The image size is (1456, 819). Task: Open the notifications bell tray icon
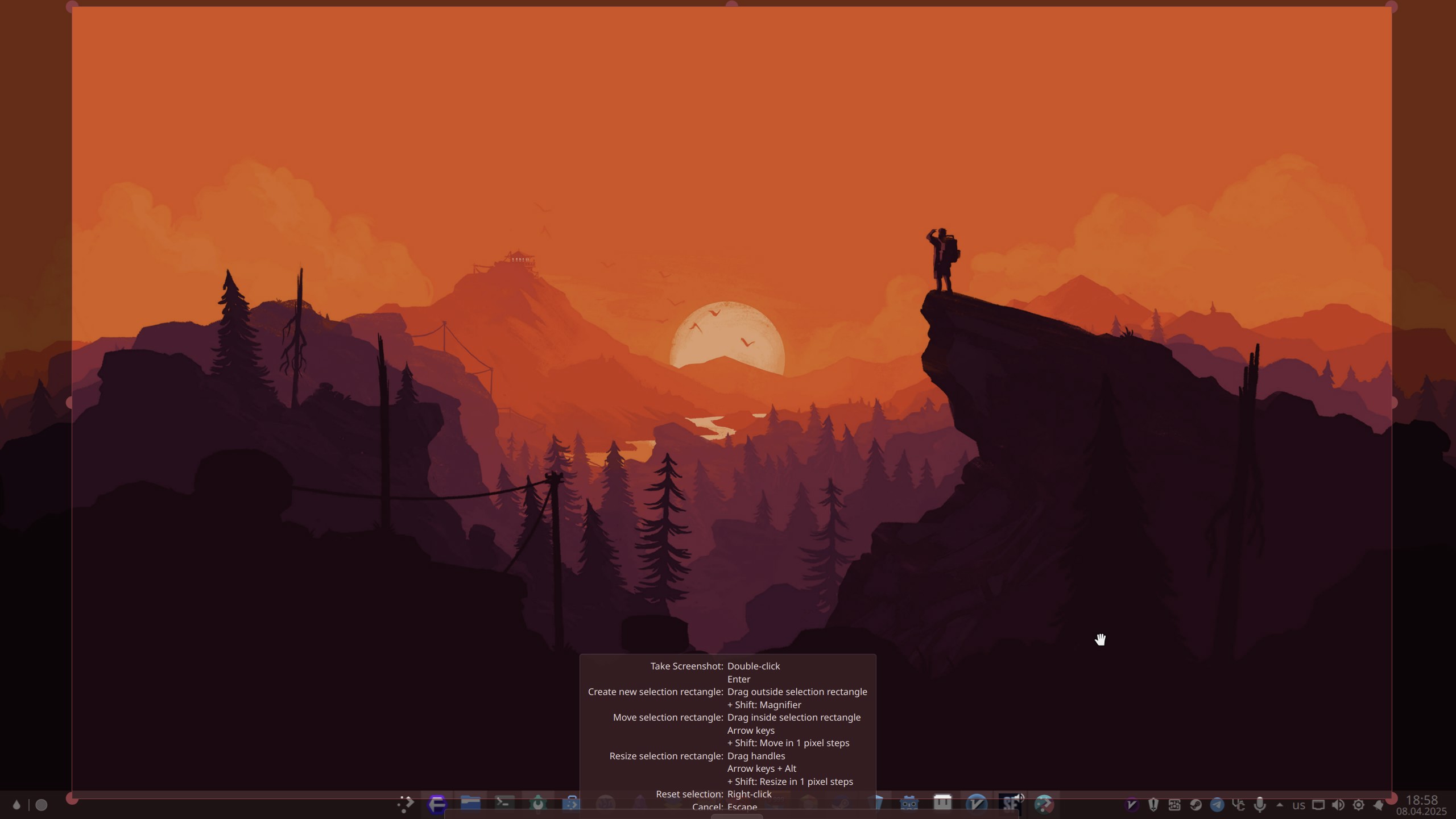1379,805
